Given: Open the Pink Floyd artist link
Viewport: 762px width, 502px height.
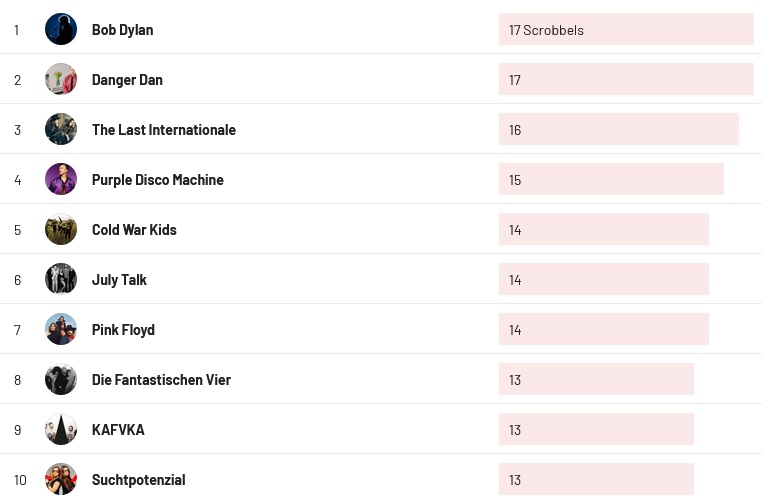Looking at the screenshot, I should point(123,330).
